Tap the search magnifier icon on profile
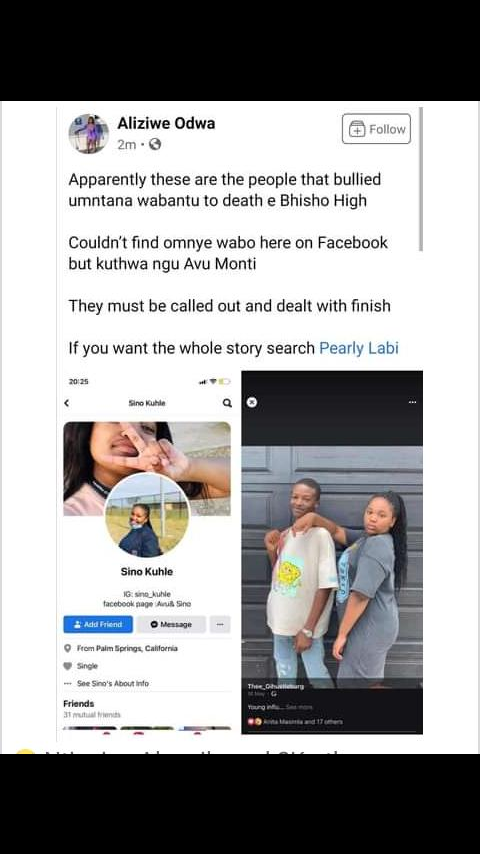This screenshot has width=480, height=854. pos(227,403)
